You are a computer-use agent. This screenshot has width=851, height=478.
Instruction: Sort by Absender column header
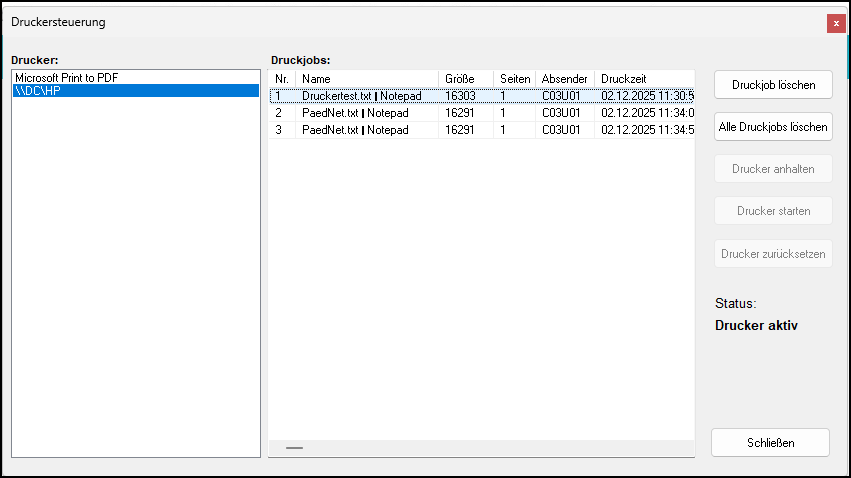(x=564, y=79)
